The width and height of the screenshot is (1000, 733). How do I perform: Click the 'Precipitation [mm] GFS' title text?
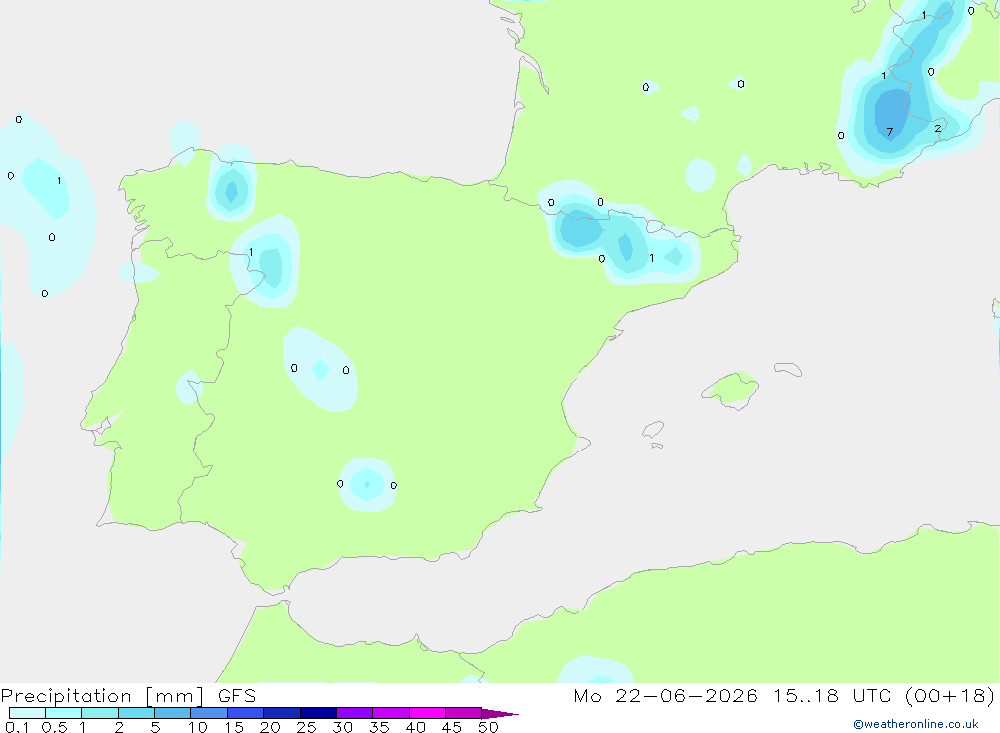point(128,696)
